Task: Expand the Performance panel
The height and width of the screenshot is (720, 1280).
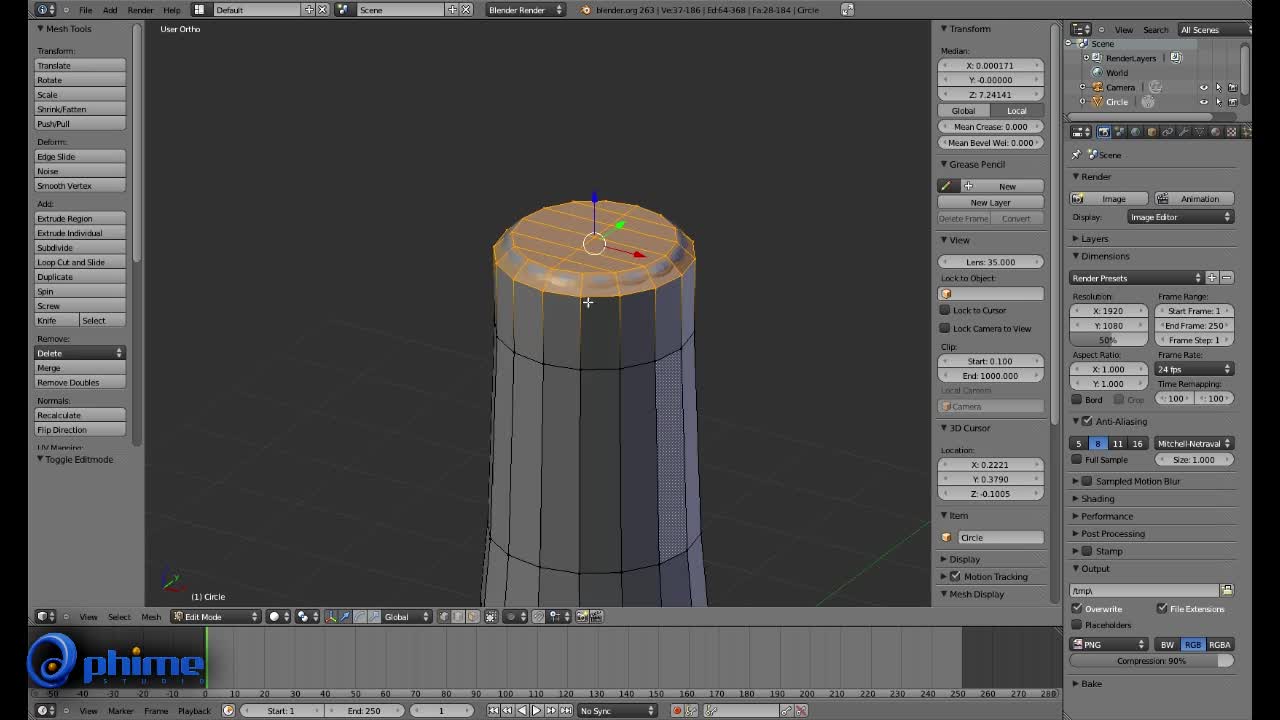Action: click(1106, 516)
